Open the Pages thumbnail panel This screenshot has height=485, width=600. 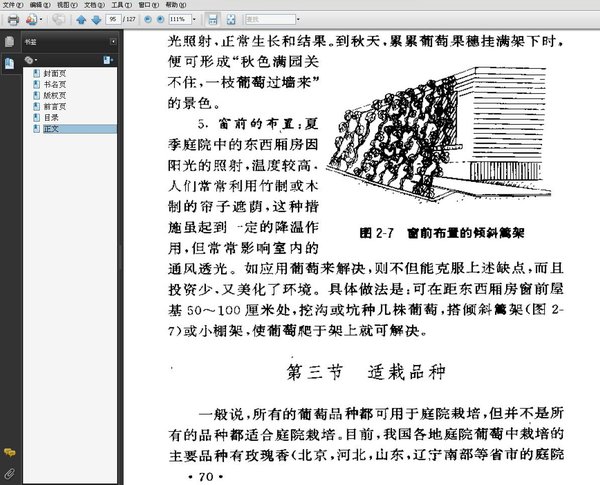click(x=9, y=41)
